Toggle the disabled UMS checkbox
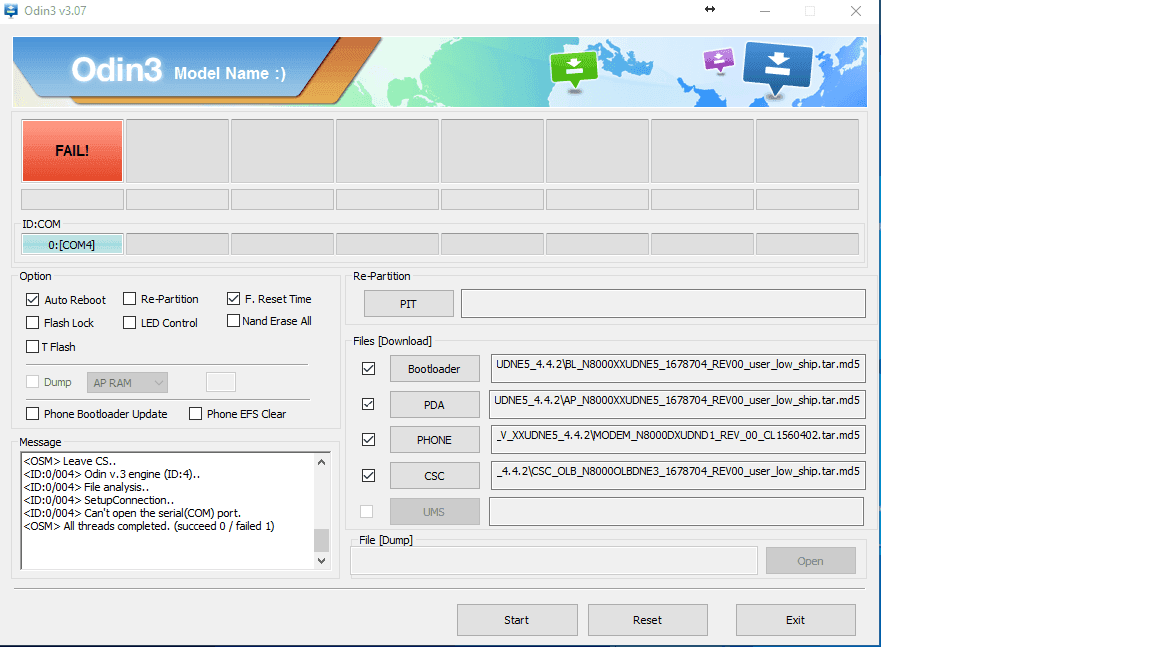Image resolution: width=1152 pixels, height=648 pixels. [x=367, y=511]
